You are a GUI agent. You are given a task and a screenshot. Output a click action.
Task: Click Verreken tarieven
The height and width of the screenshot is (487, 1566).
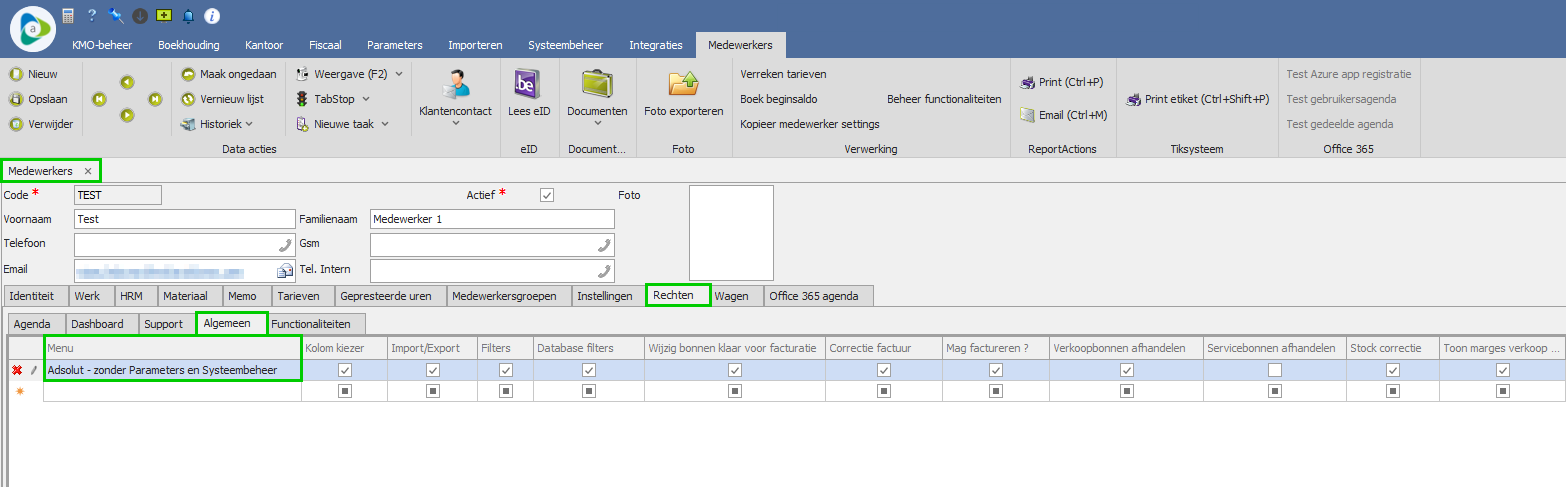pyautogui.click(x=783, y=74)
